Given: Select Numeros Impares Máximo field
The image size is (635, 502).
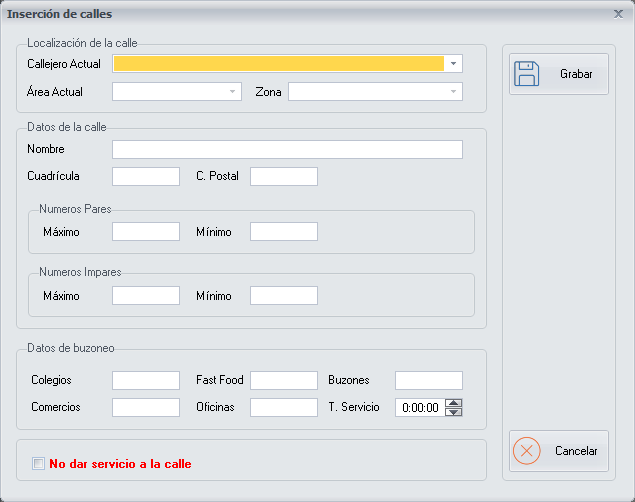Looking at the screenshot, I should click(x=146, y=296).
